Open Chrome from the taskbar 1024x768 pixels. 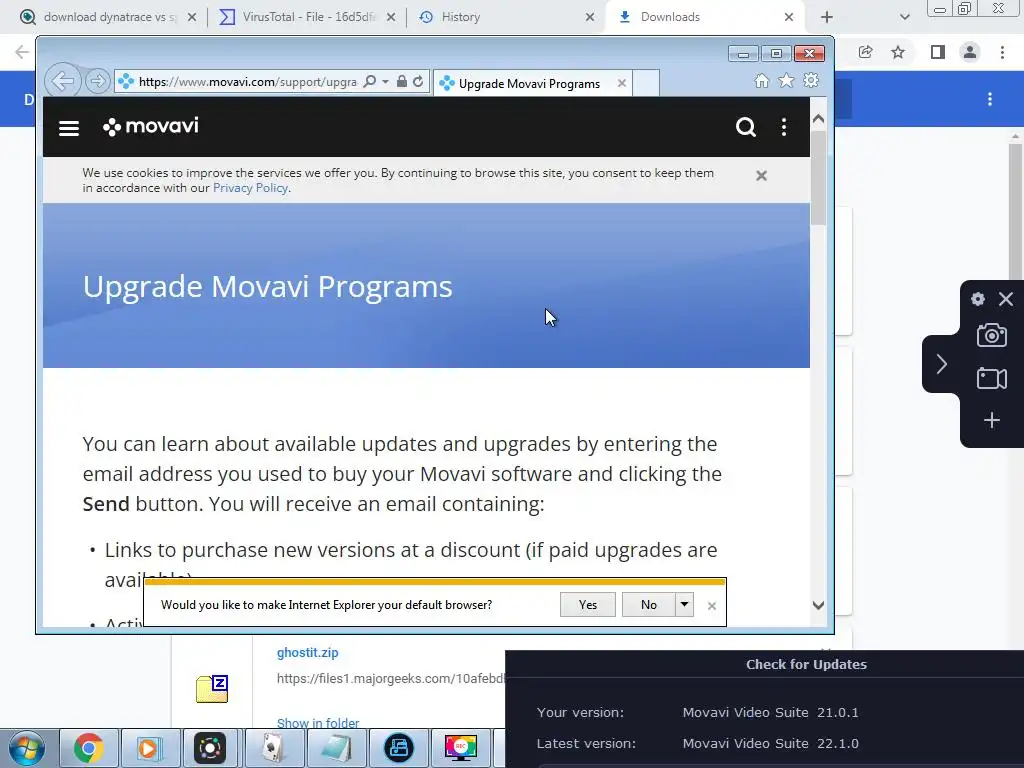click(89, 748)
